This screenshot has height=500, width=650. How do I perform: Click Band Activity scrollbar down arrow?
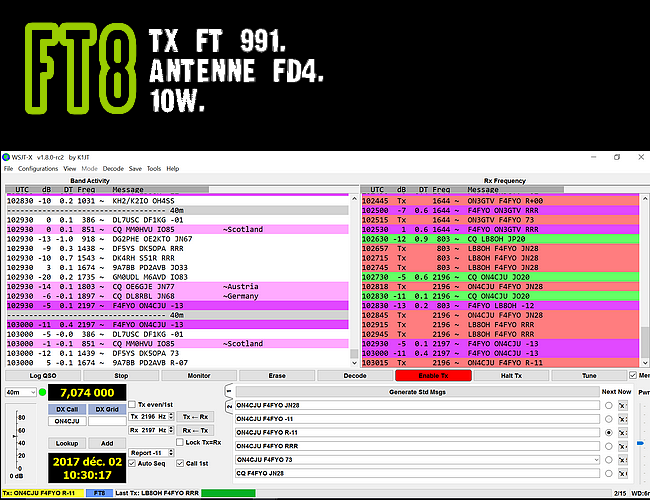[354, 363]
